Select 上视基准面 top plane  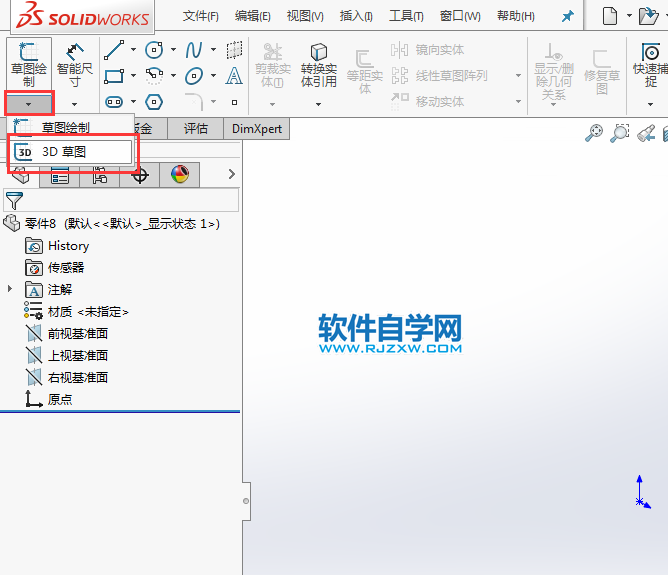(67, 356)
